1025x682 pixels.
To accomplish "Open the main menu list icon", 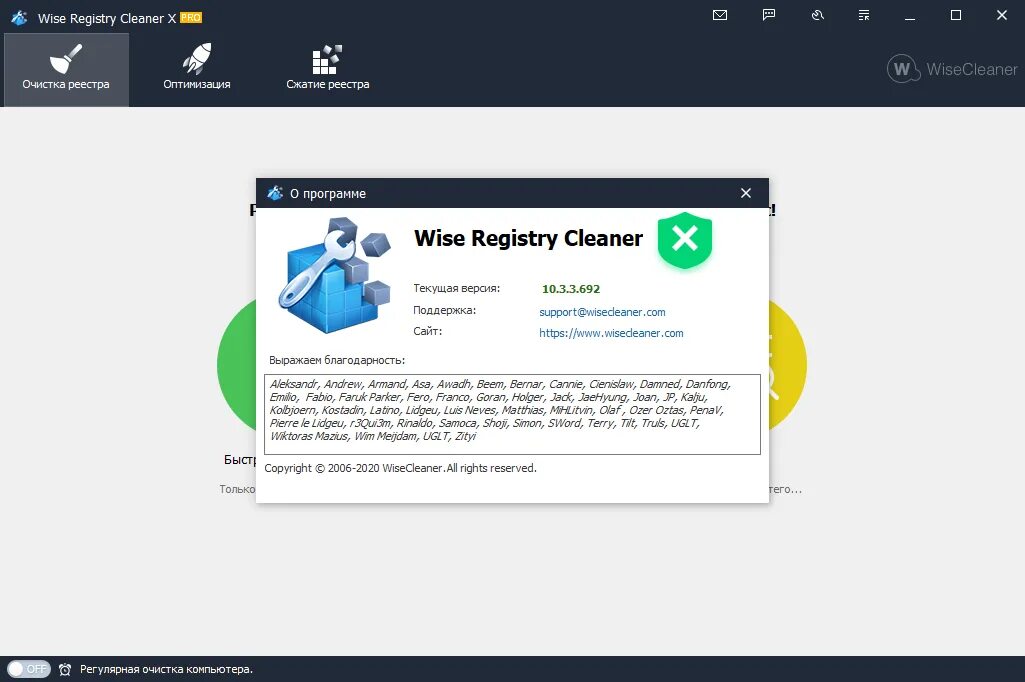I will (864, 15).
